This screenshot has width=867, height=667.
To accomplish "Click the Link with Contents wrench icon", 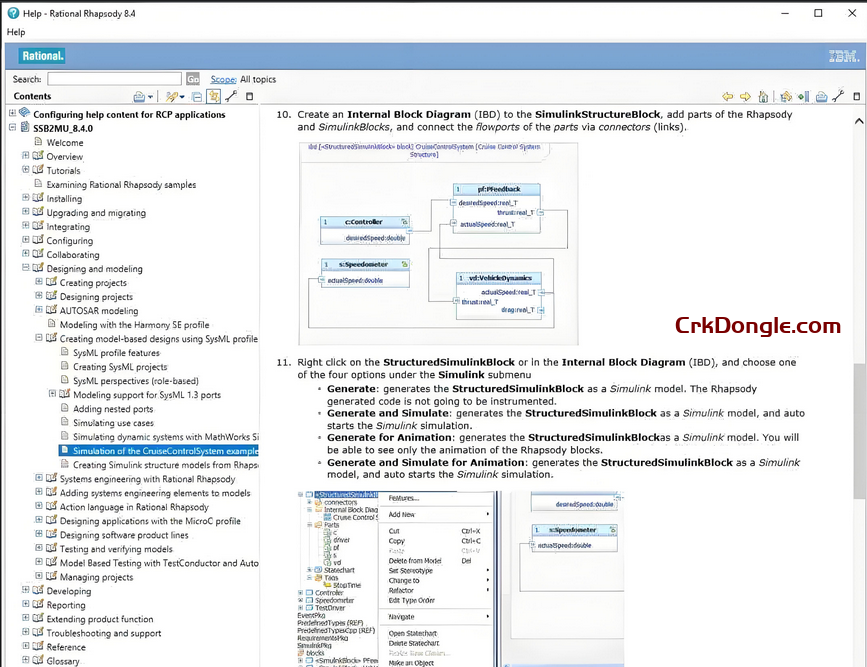I will [x=229, y=96].
